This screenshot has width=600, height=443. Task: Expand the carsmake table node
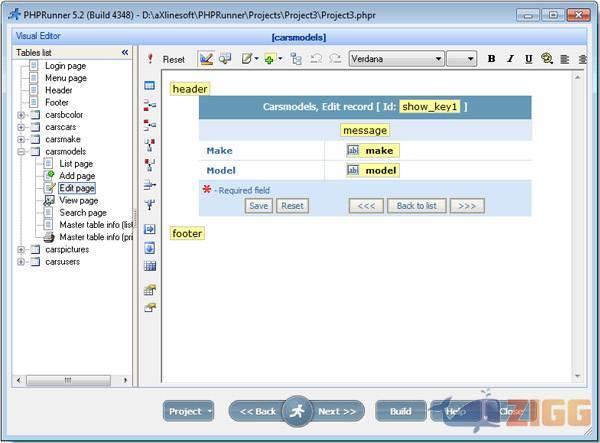(21, 139)
